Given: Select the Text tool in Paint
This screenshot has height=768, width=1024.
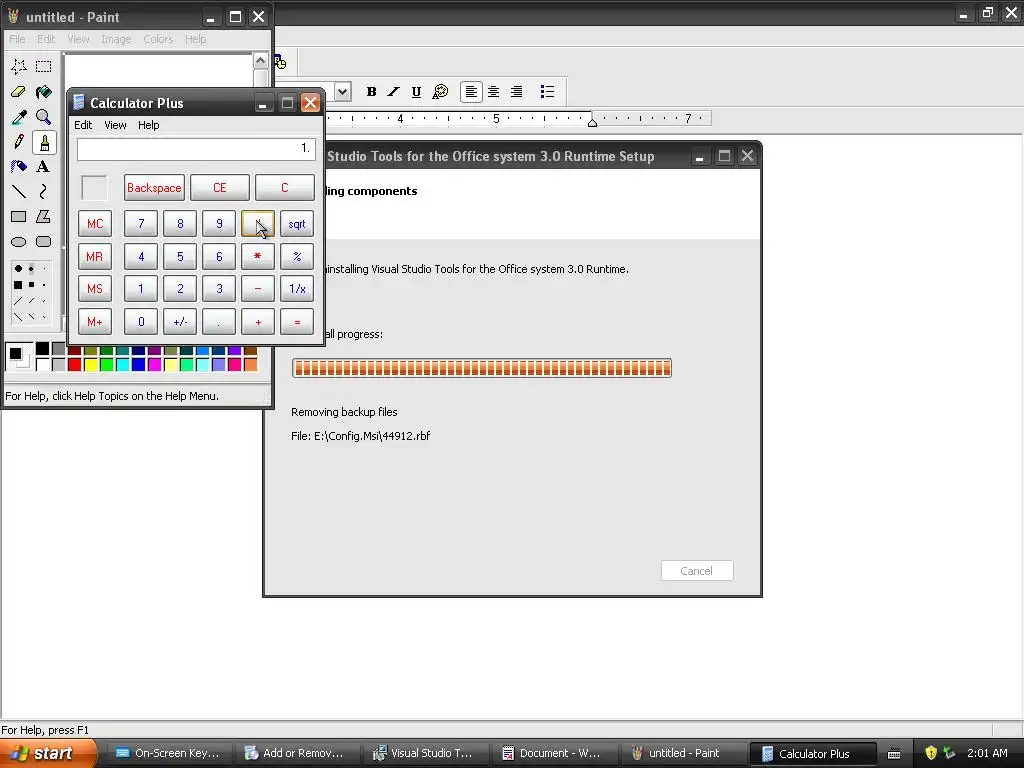Looking at the screenshot, I should [x=44, y=167].
